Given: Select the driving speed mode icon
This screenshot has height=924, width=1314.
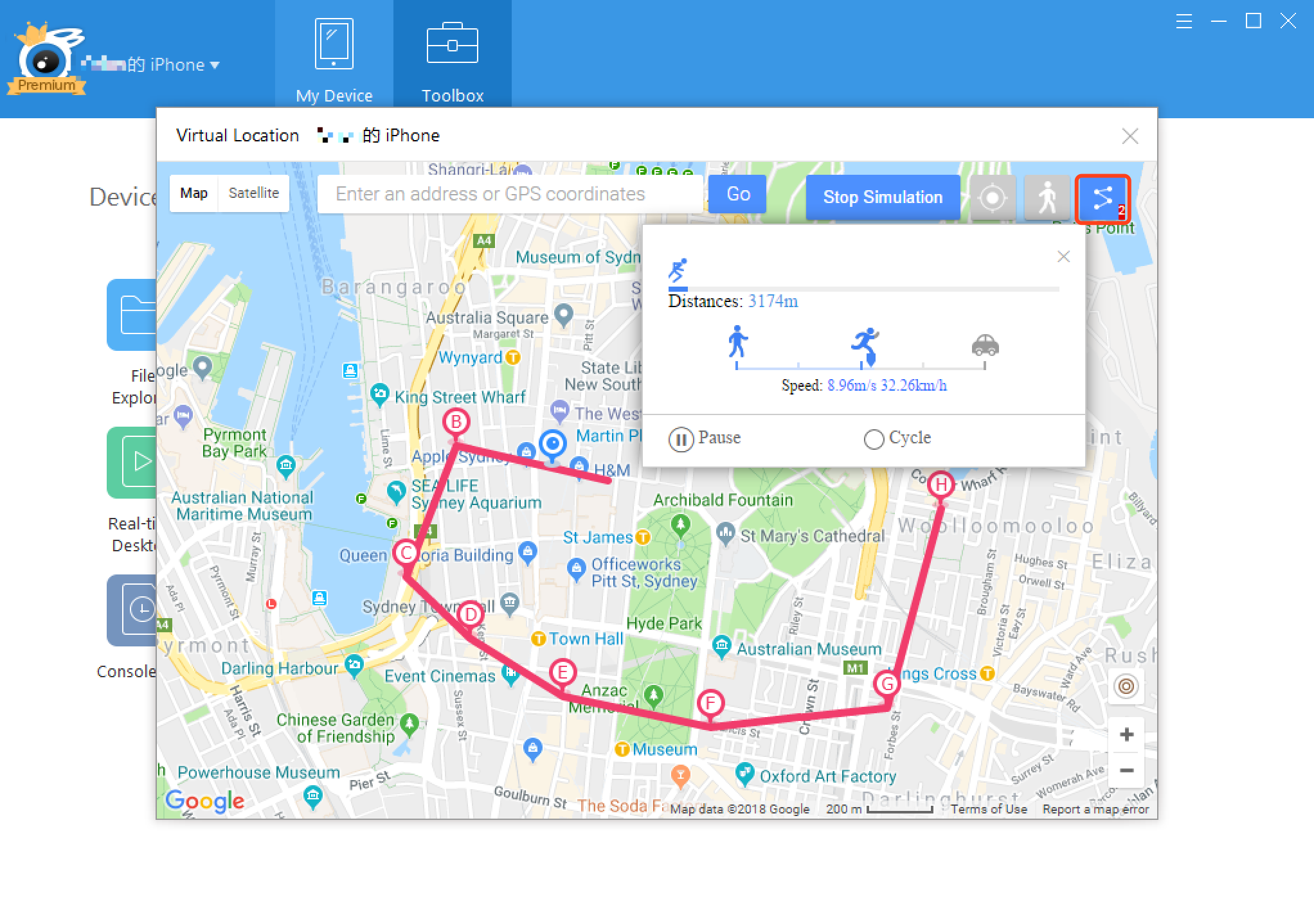Looking at the screenshot, I should [984, 345].
